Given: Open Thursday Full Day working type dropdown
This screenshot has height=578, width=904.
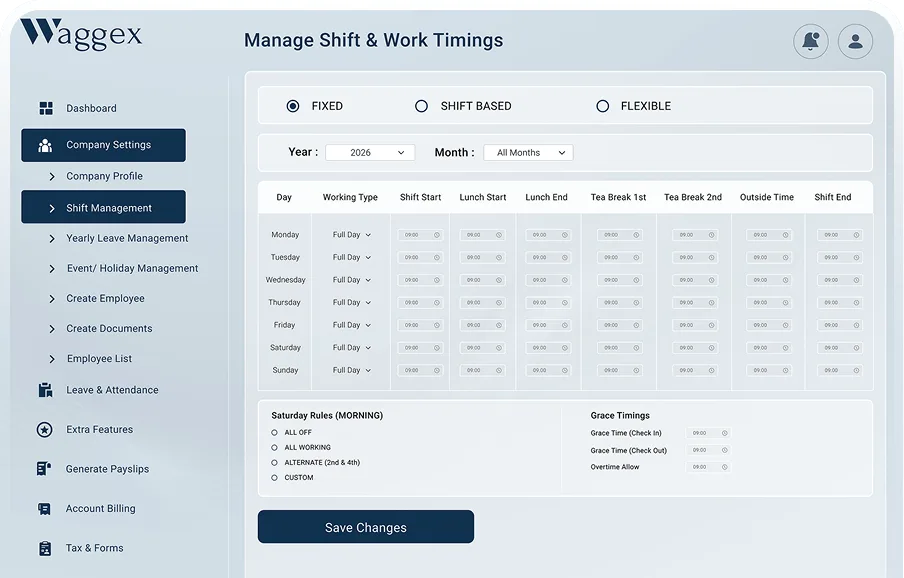Looking at the screenshot, I should click(x=352, y=303).
